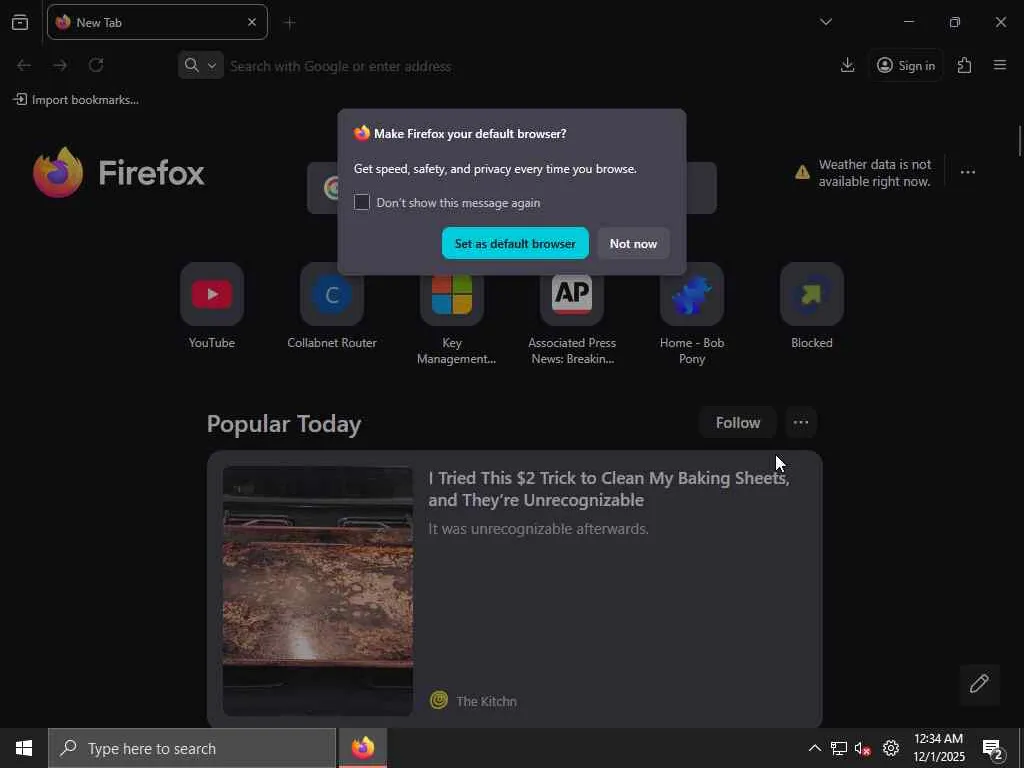Open the YouTube shortcut tile

click(212, 295)
